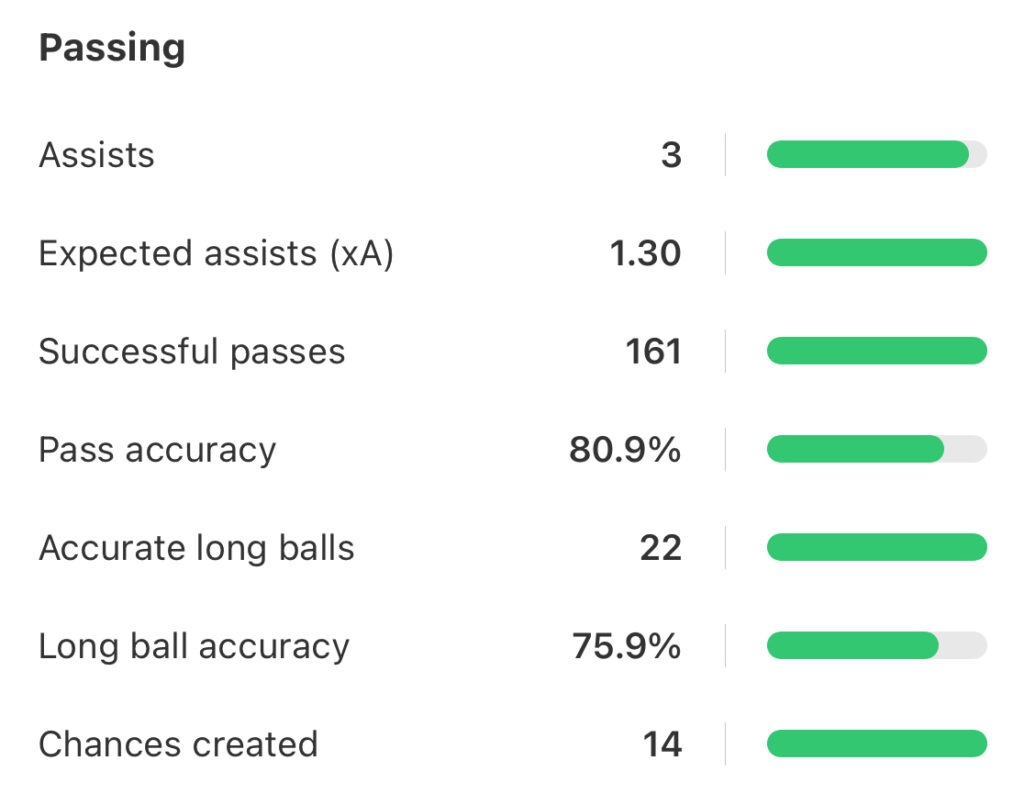Viewport: 1024px width, 794px height.
Task: Click the 1.30 expected assists value
Action: coord(645,254)
